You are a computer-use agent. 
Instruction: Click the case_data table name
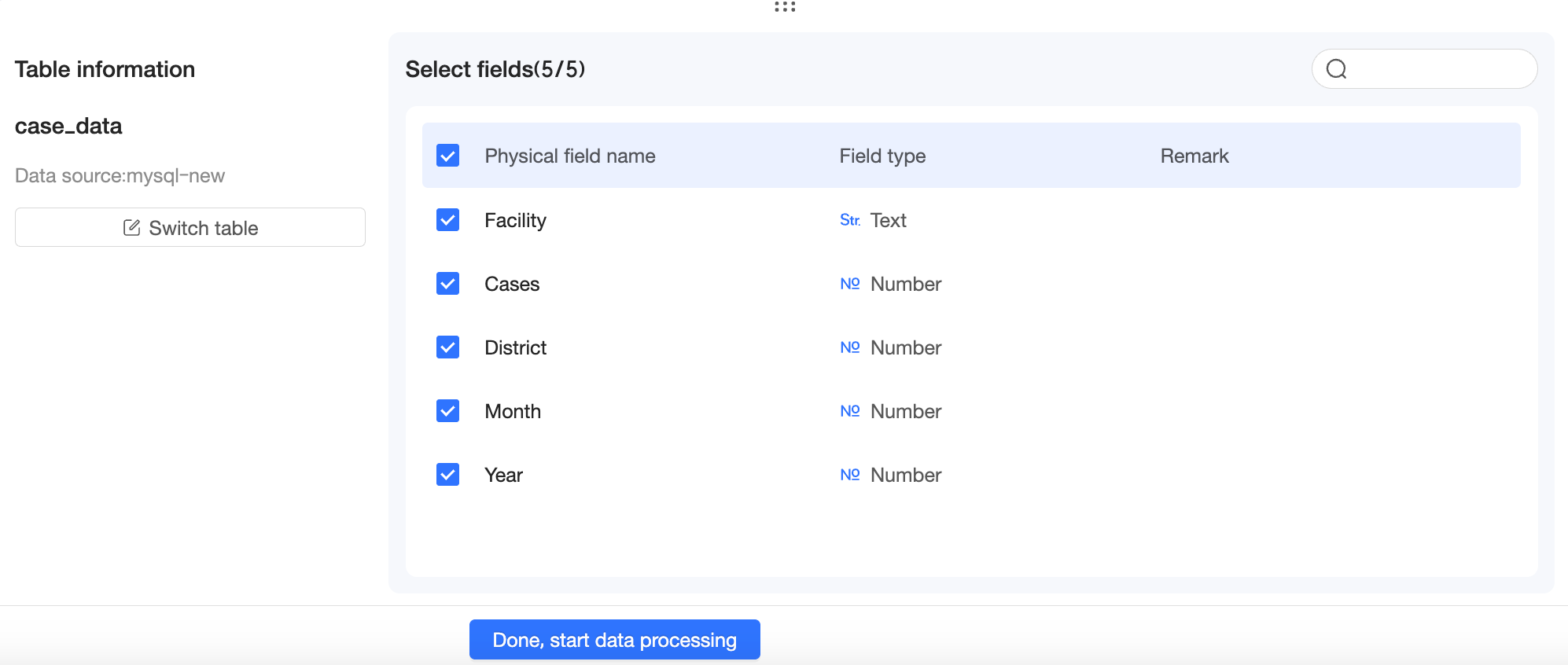point(68,126)
